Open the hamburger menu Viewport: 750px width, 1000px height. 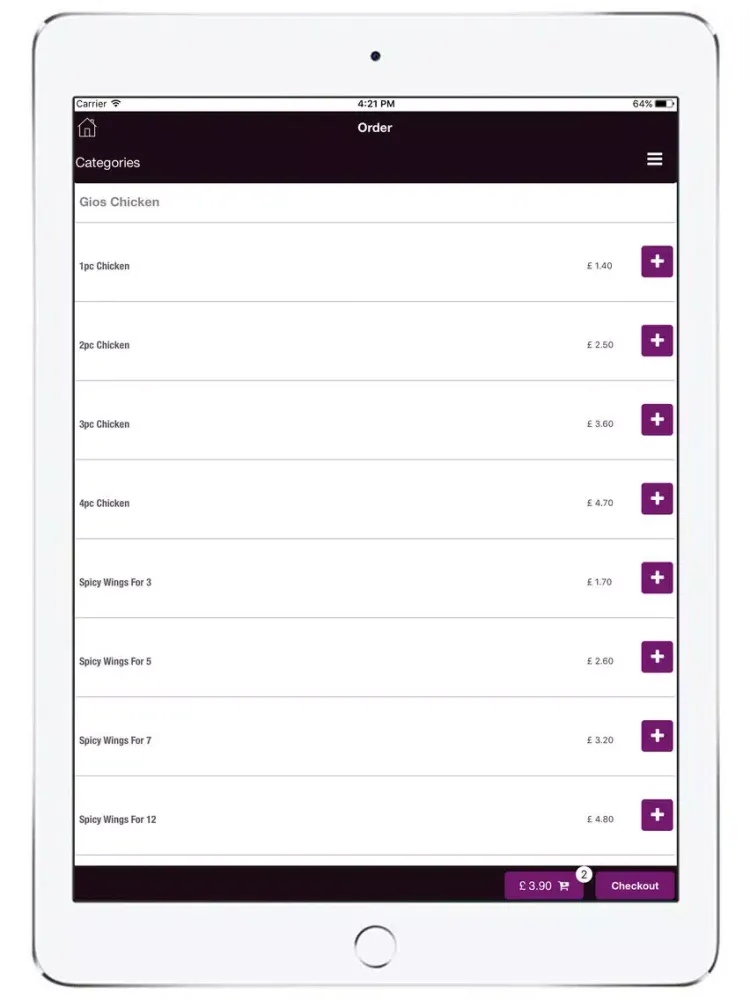click(x=654, y=159)
